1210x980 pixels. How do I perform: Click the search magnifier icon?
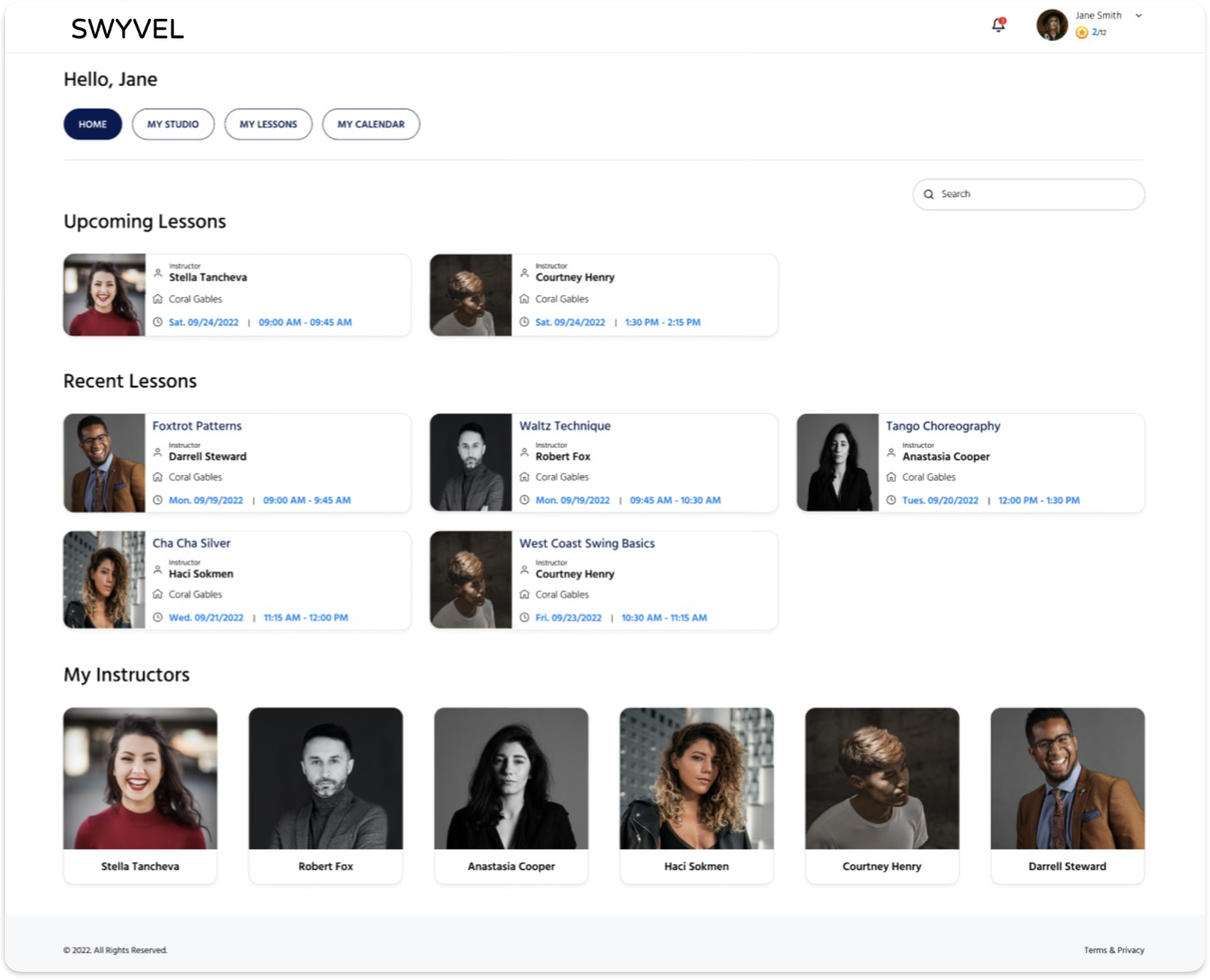[929, 194]
